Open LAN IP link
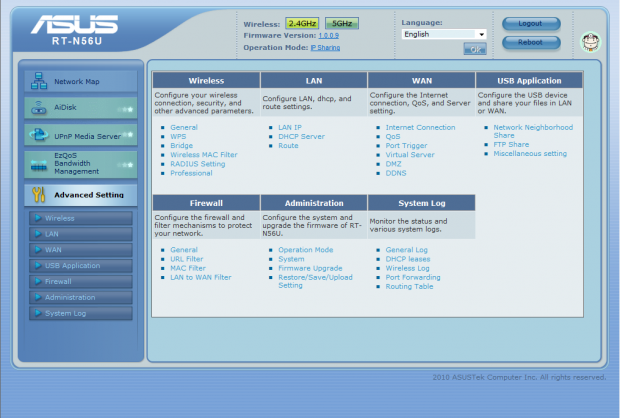Screen dimensions: 620x418 (290, 127)
